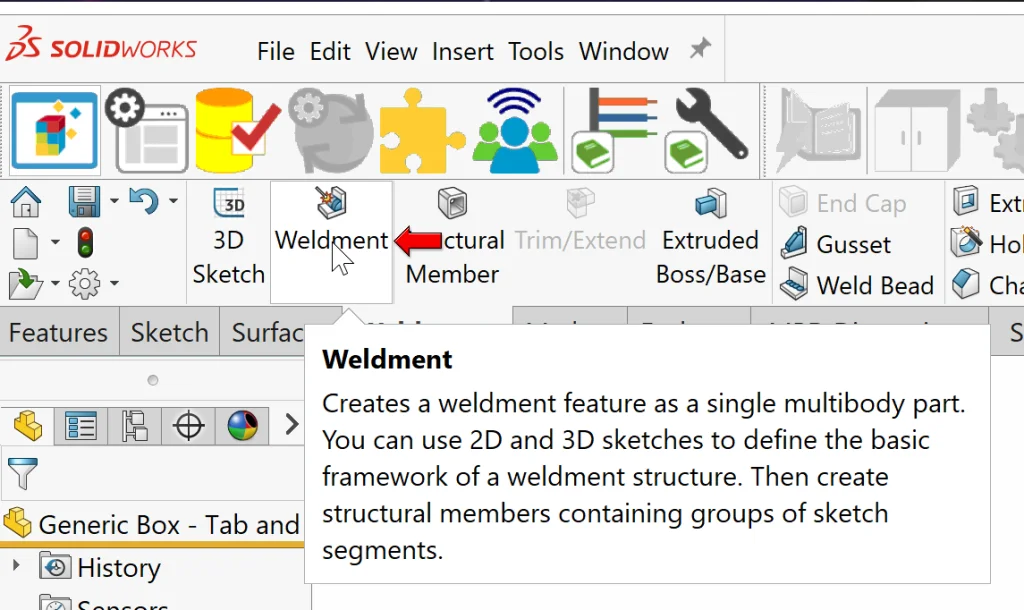Click the Weld Bead tool
The height and width of the screenshot is (610, 1024).
pos(858,285)
